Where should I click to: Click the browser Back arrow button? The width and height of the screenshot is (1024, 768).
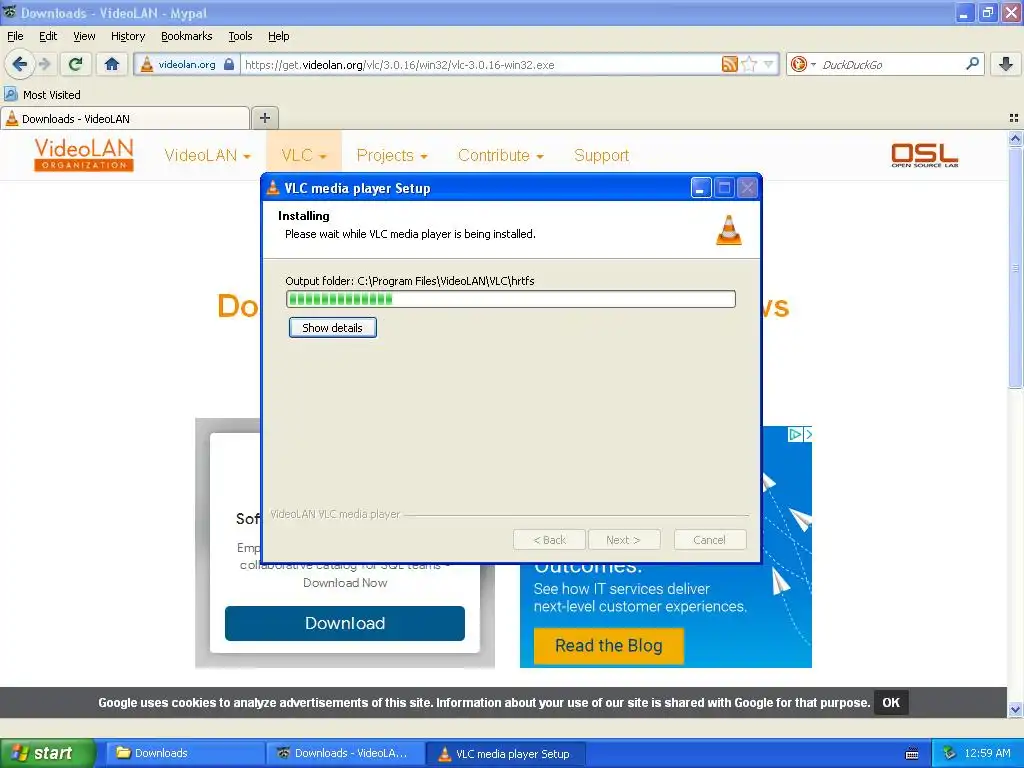(x=19, y=64)
